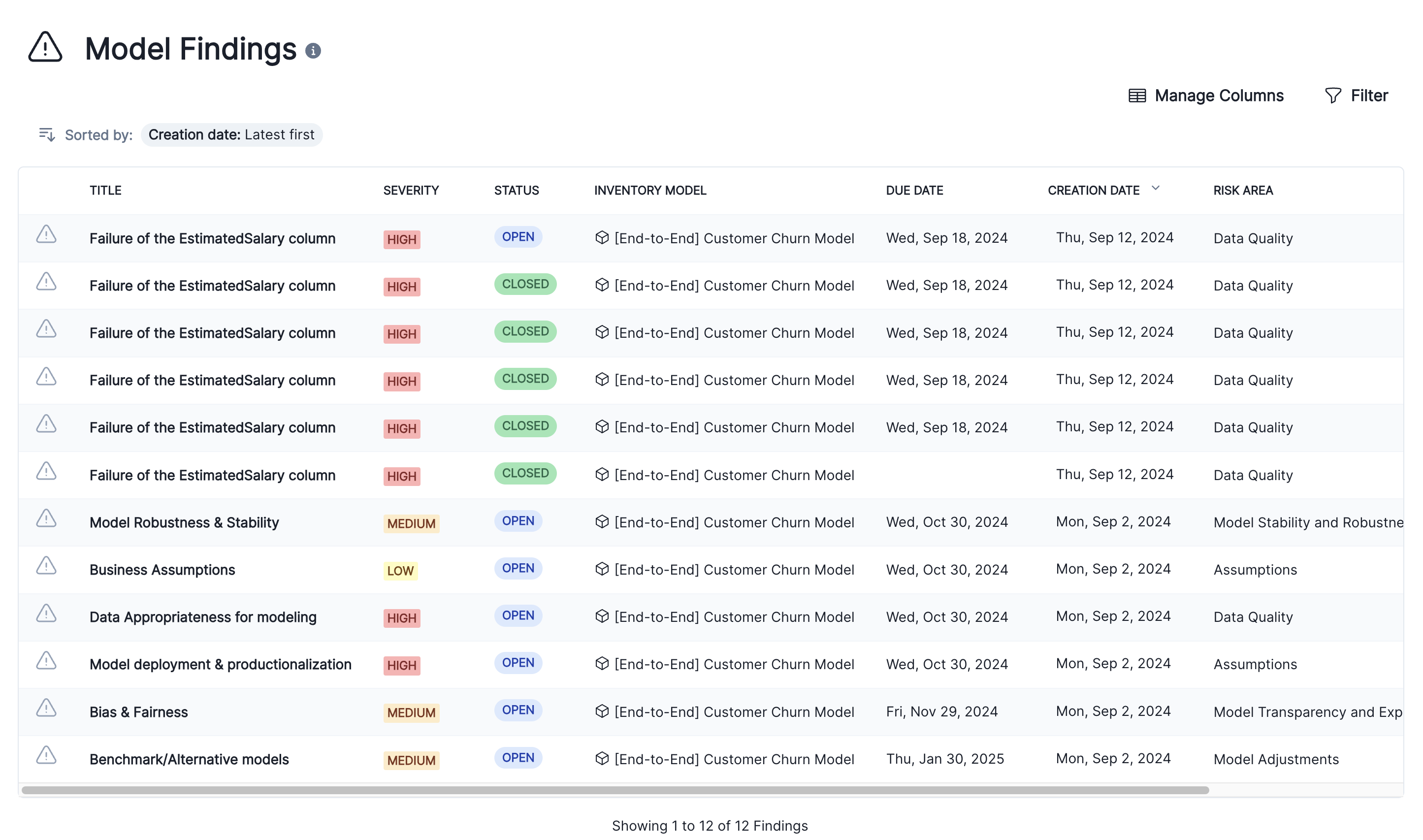Open the 'Model Robustness & Stability' finding

(x=185, y=521)
